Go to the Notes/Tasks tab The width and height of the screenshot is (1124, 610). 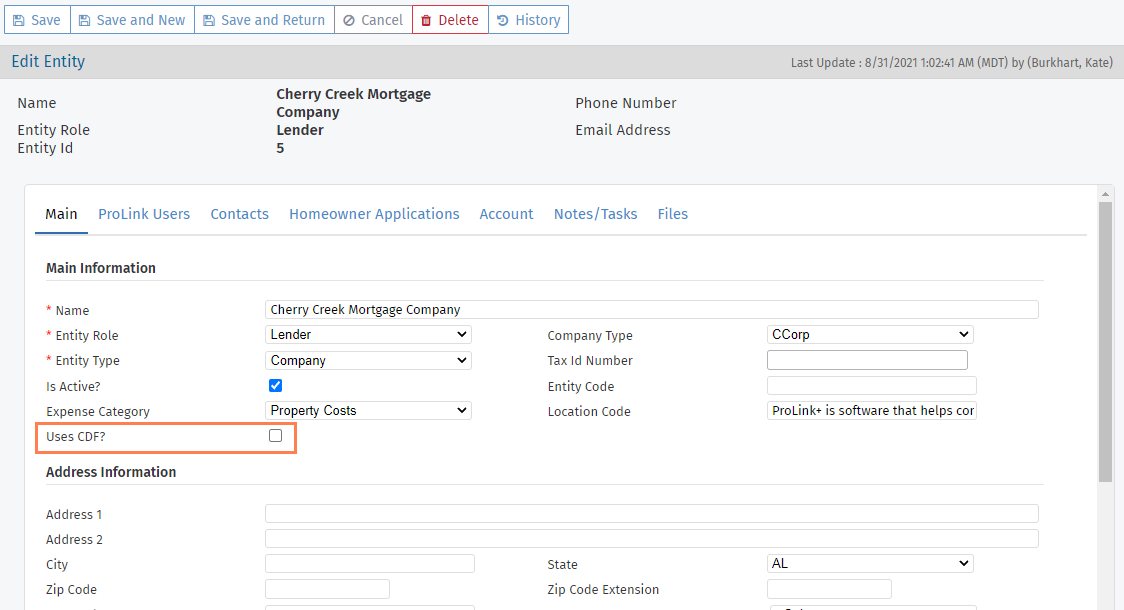tap(596, 214)
